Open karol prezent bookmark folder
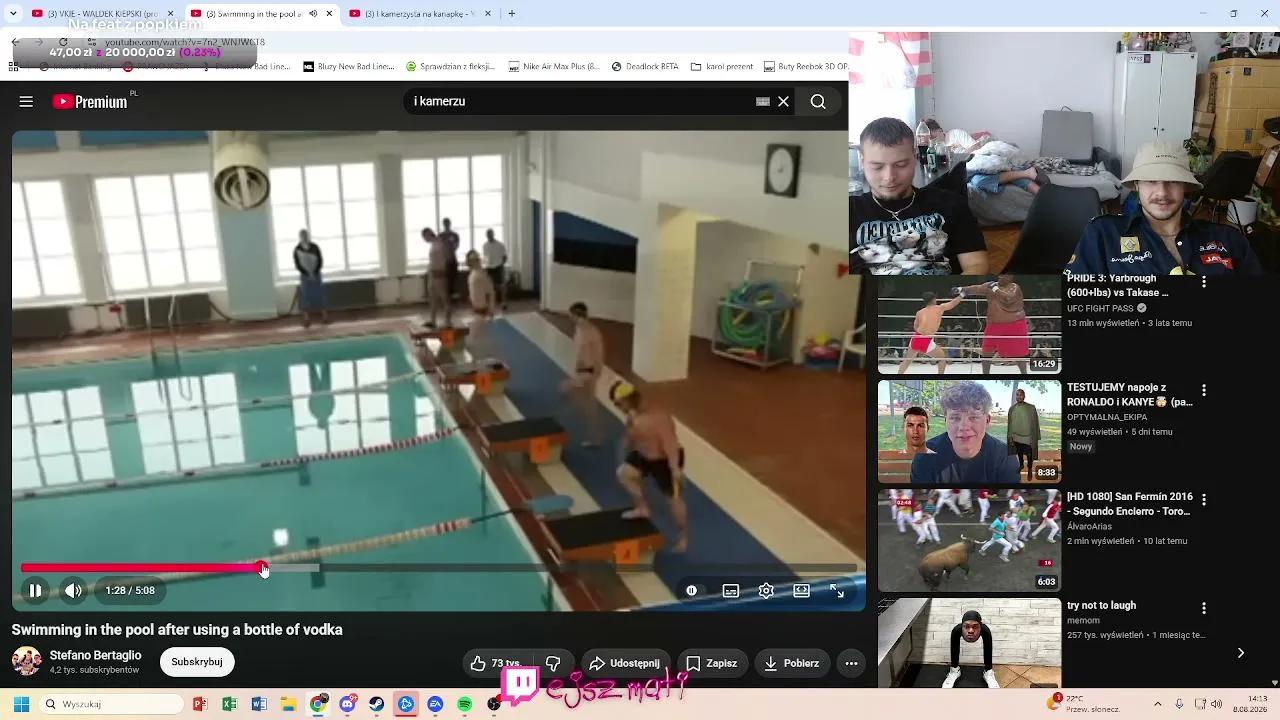 (722, 67)
